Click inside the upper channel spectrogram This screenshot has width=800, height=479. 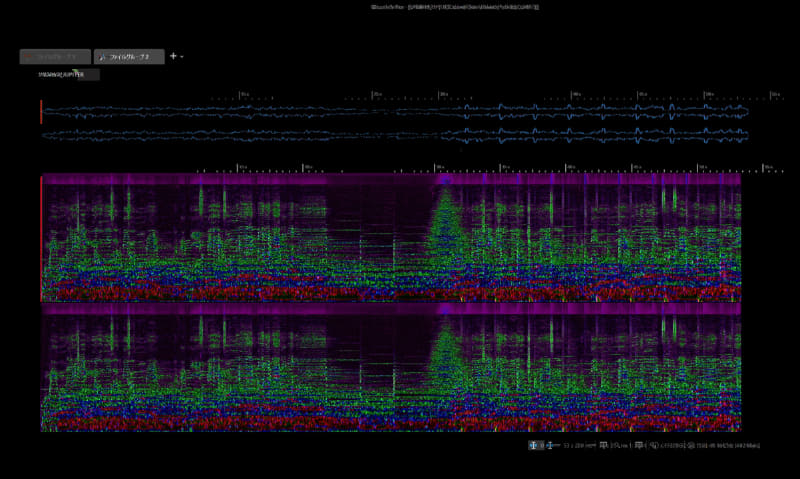[391, 238]
